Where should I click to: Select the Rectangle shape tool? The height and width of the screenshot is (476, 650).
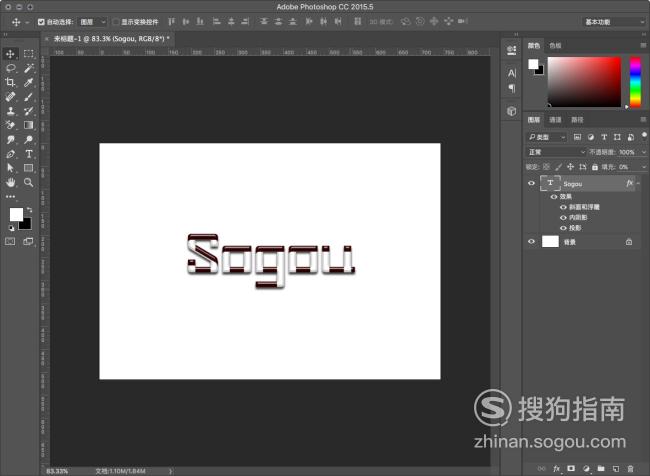[28, 168]
